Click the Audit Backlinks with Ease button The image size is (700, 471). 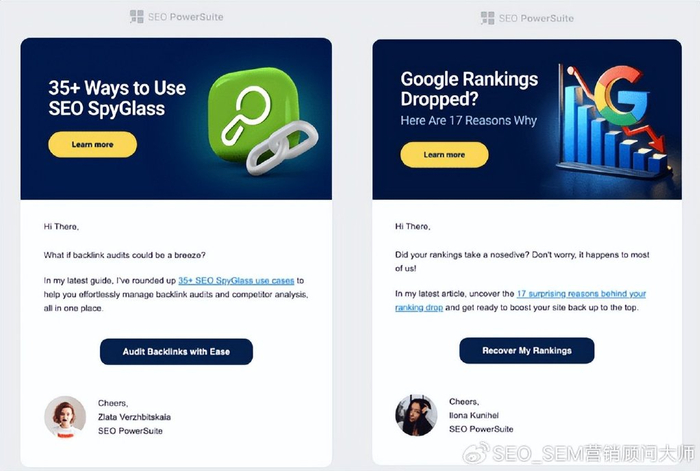(176, 352)
